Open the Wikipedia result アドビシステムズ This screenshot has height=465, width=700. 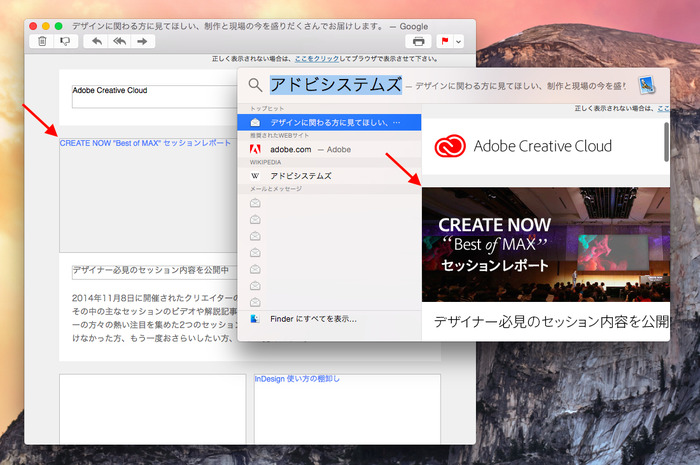[x=329, y=176]
